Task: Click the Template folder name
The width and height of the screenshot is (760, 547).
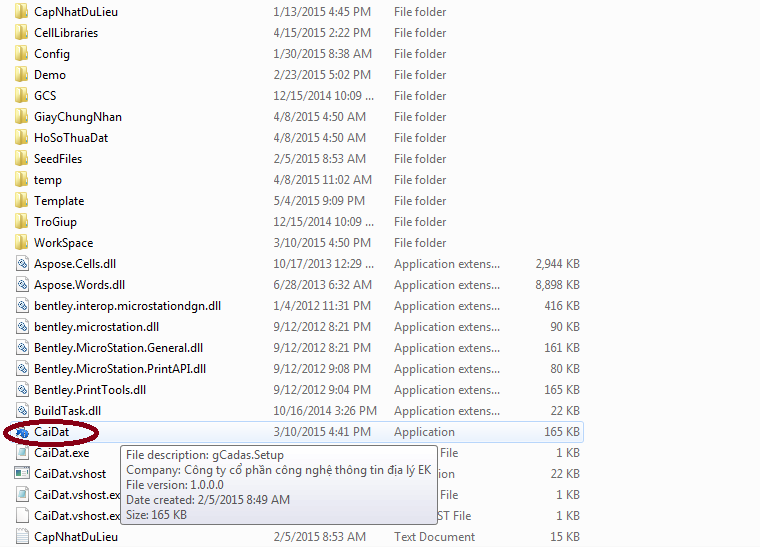Action: (59, 201)
